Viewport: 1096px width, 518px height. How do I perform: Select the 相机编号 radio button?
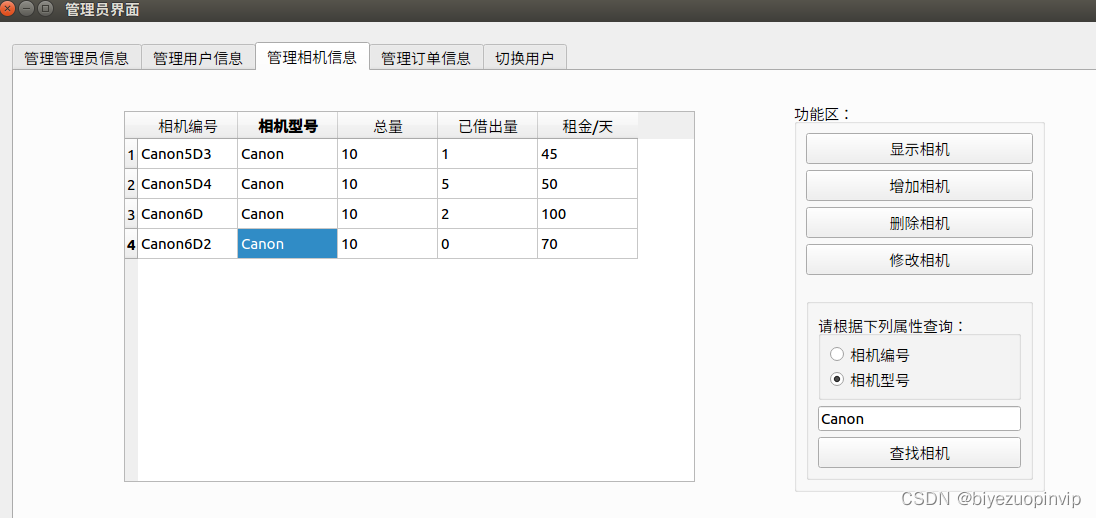[836, 354]
